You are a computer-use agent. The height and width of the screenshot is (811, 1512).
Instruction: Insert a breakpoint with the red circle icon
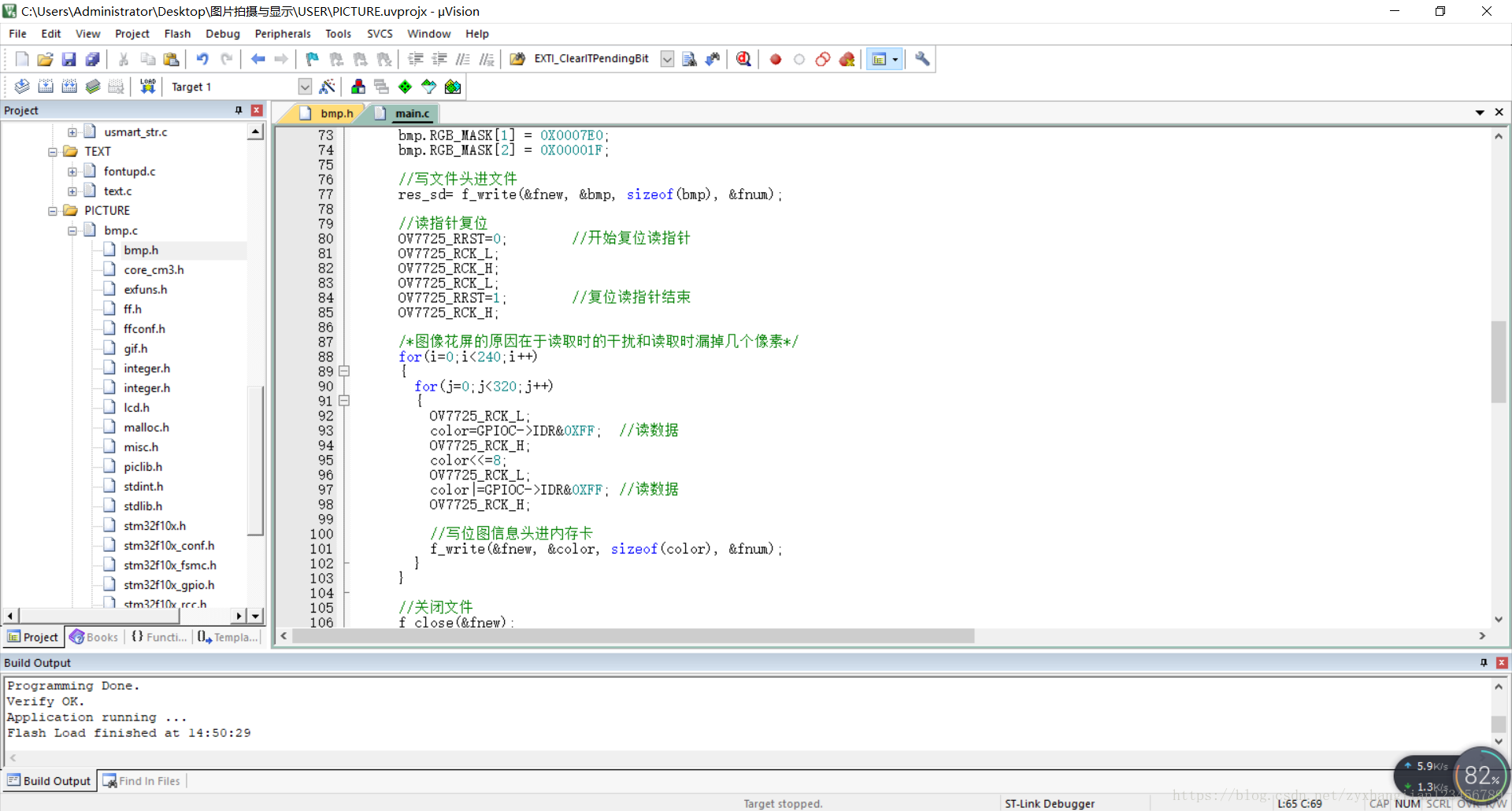point(776,59)
